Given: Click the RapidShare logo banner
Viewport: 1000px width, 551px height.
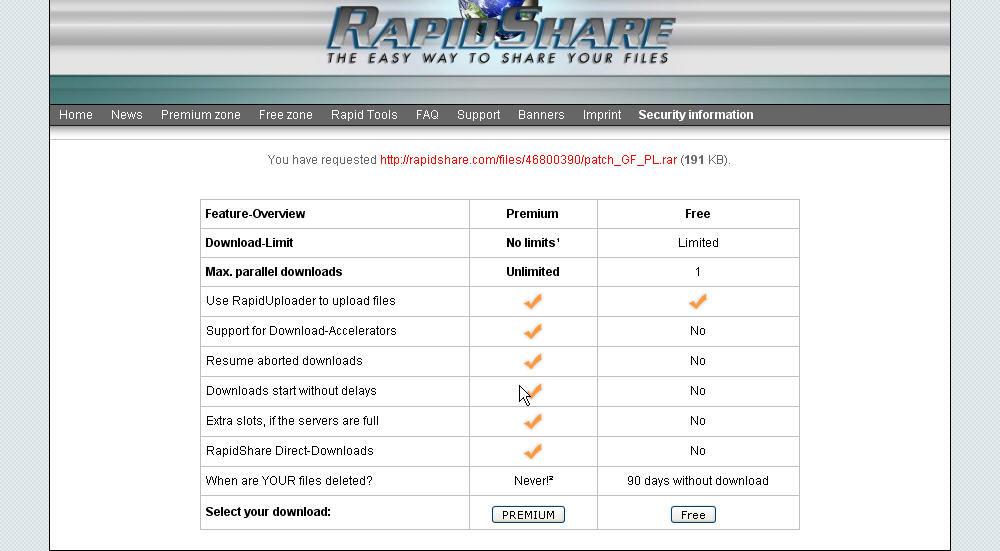Looking at the screenshot, I should click(x=500, y=33).
